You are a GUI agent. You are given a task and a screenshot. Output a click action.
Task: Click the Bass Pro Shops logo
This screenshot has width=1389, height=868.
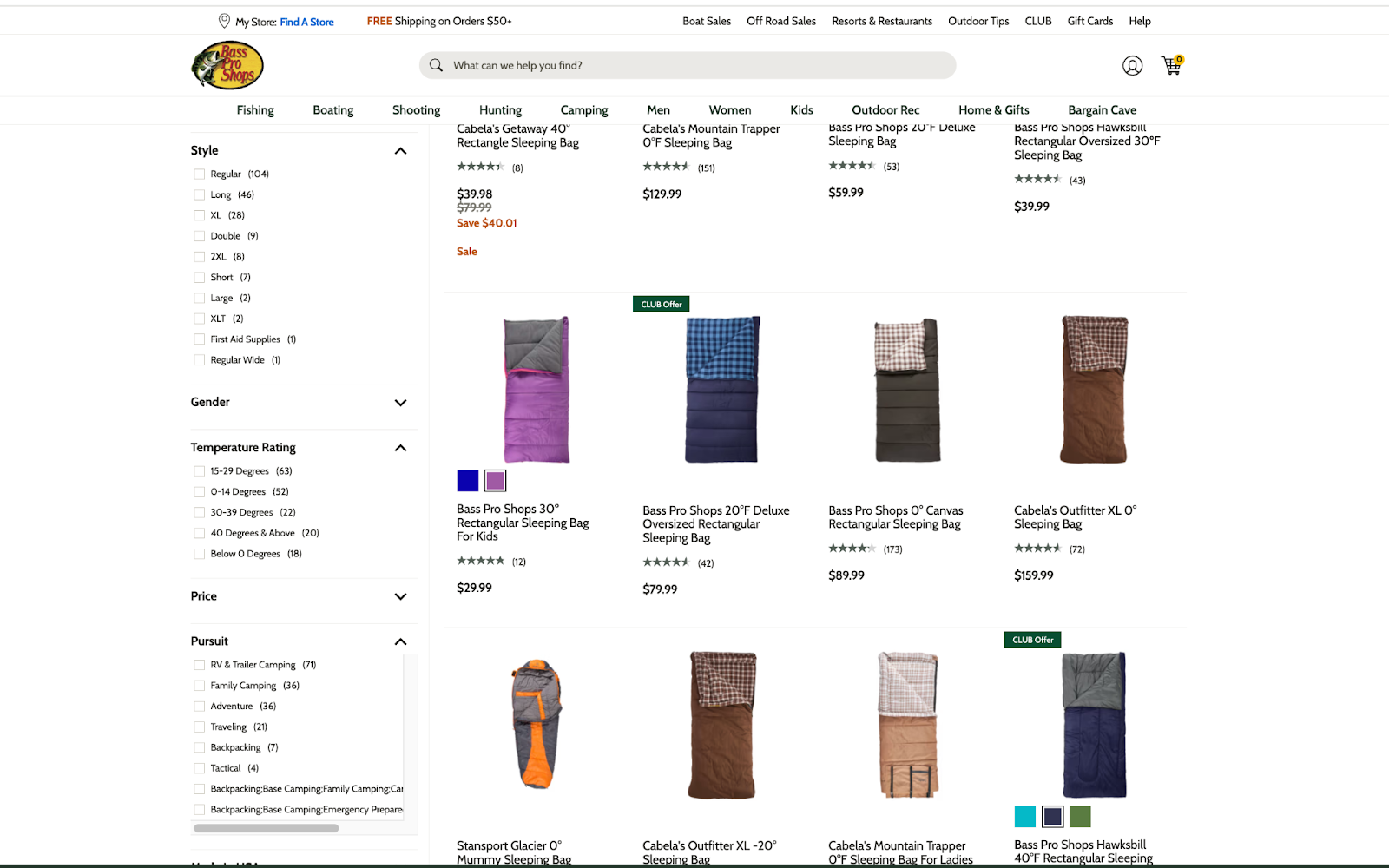[x=227, y=65]
